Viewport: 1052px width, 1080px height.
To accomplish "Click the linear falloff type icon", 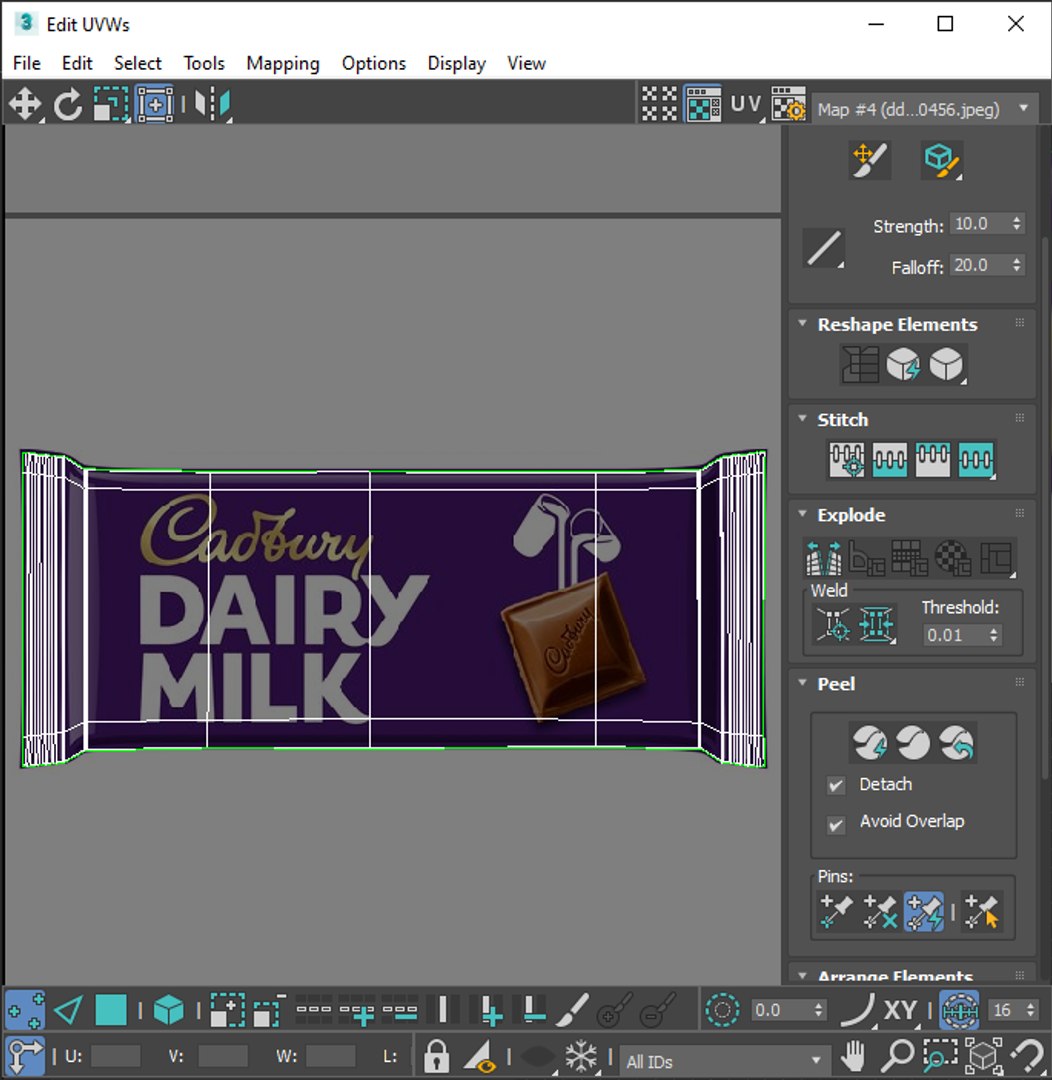I will (x=824, y=248).
